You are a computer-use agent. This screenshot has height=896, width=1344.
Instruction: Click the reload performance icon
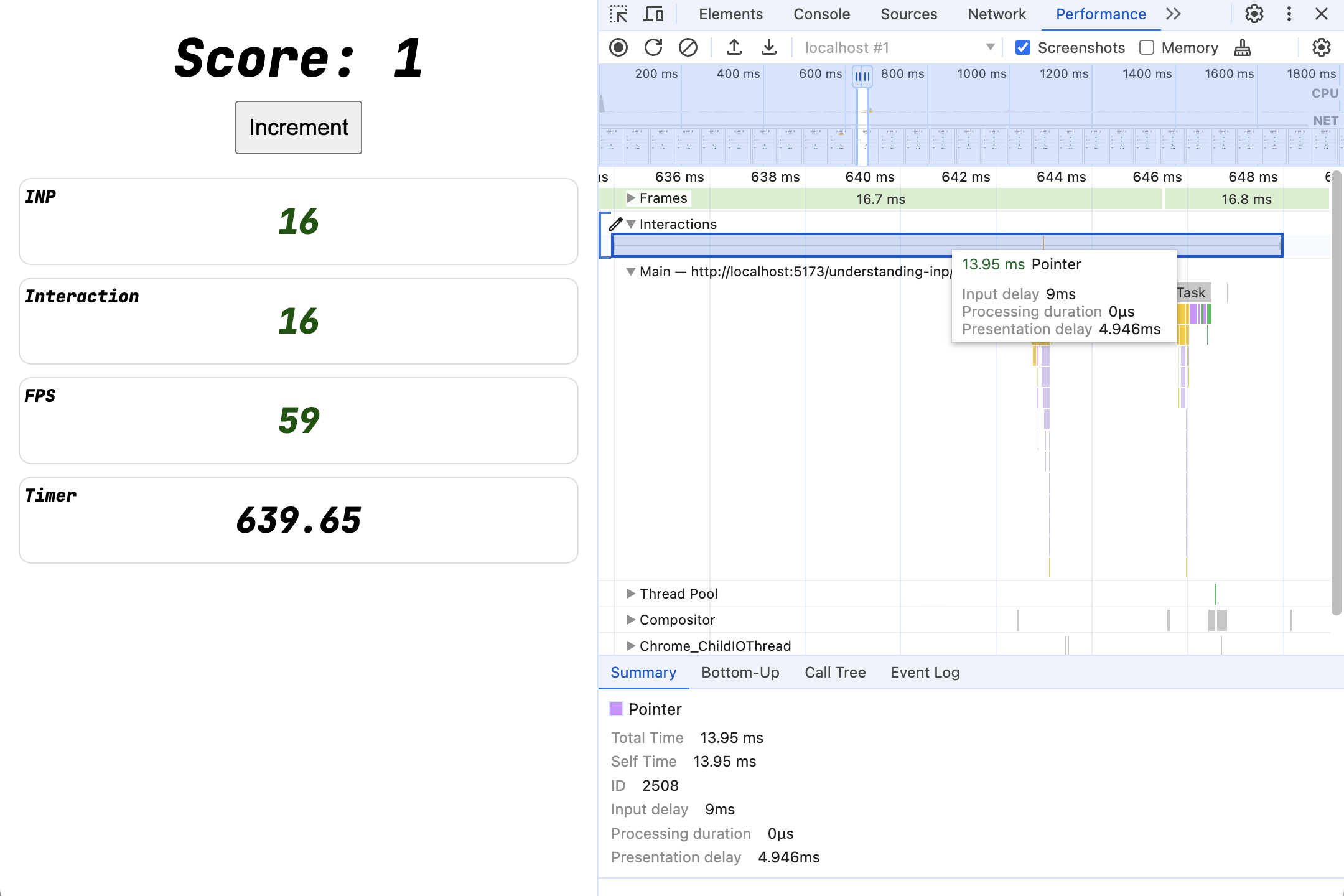[653, 47]
